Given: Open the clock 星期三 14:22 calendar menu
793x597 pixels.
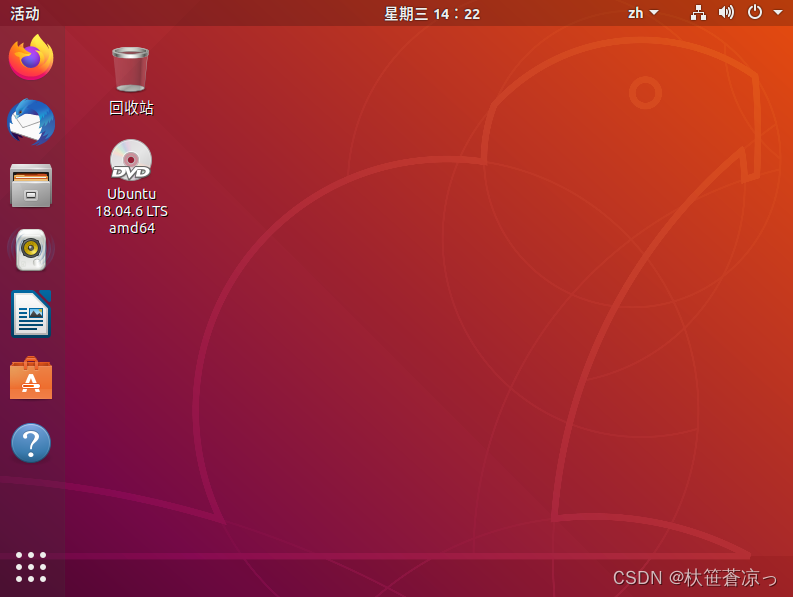Looking at the screenshot, I should coord(432,14).
